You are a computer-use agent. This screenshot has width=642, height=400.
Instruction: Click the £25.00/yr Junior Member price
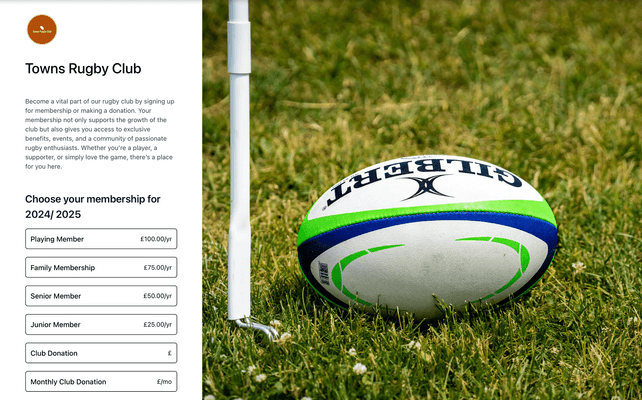point(158,325)
